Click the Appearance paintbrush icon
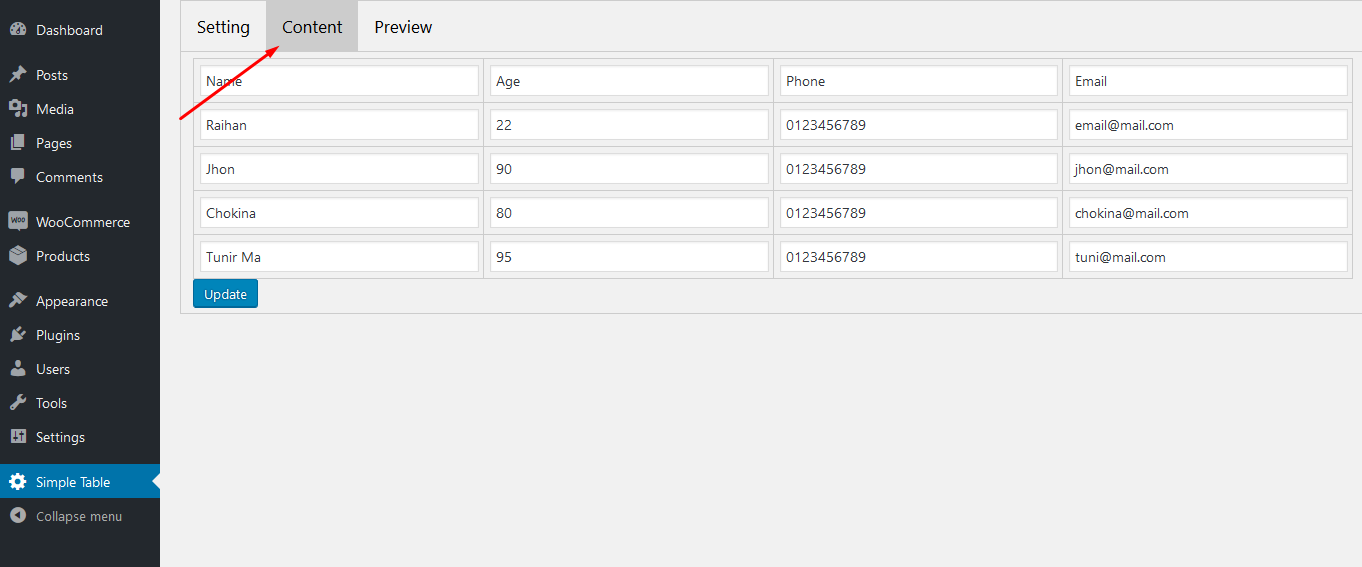The image size is (1362, 567). (x=18, y=301)
